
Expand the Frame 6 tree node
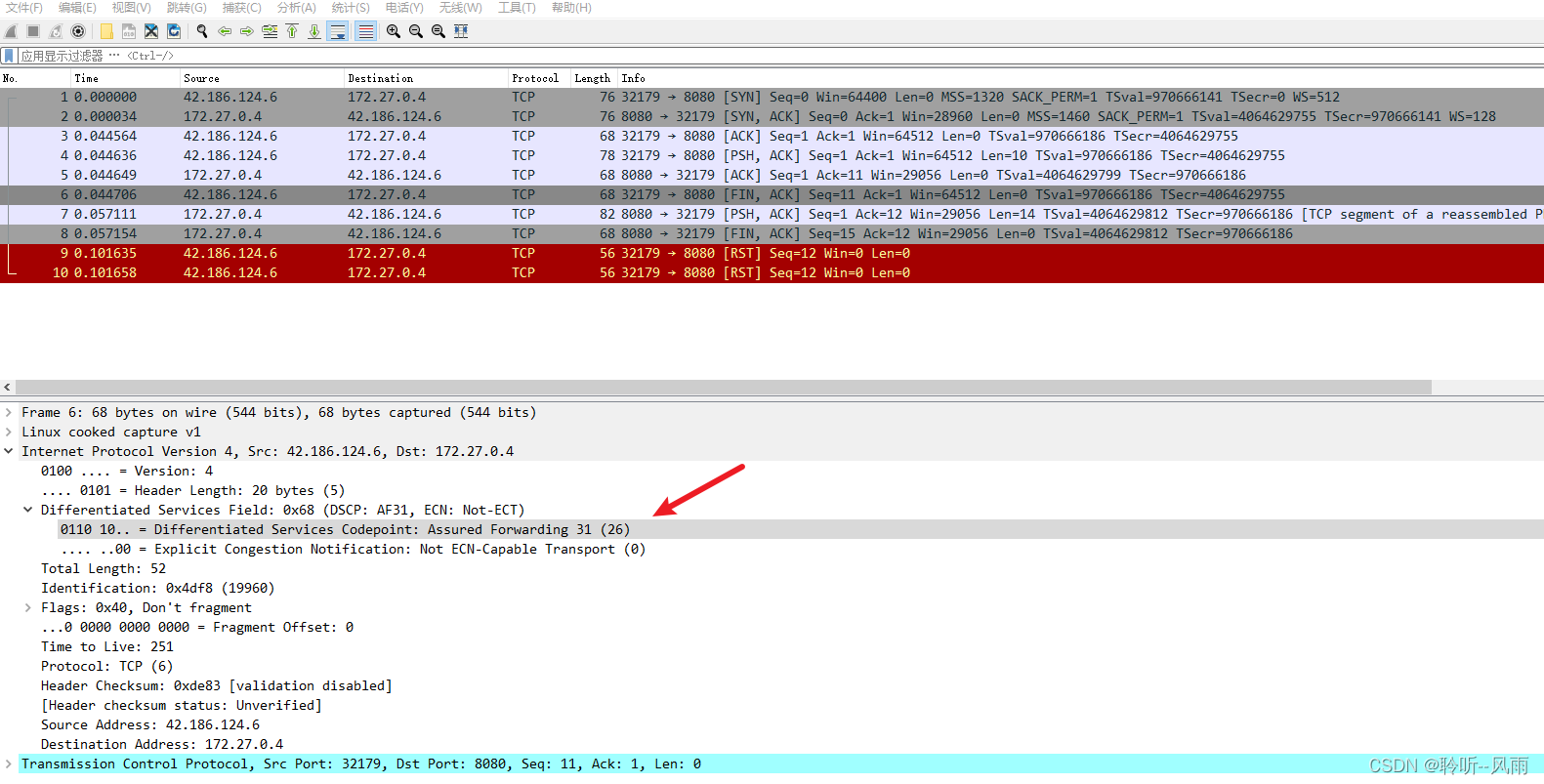[x=9, y=412]
